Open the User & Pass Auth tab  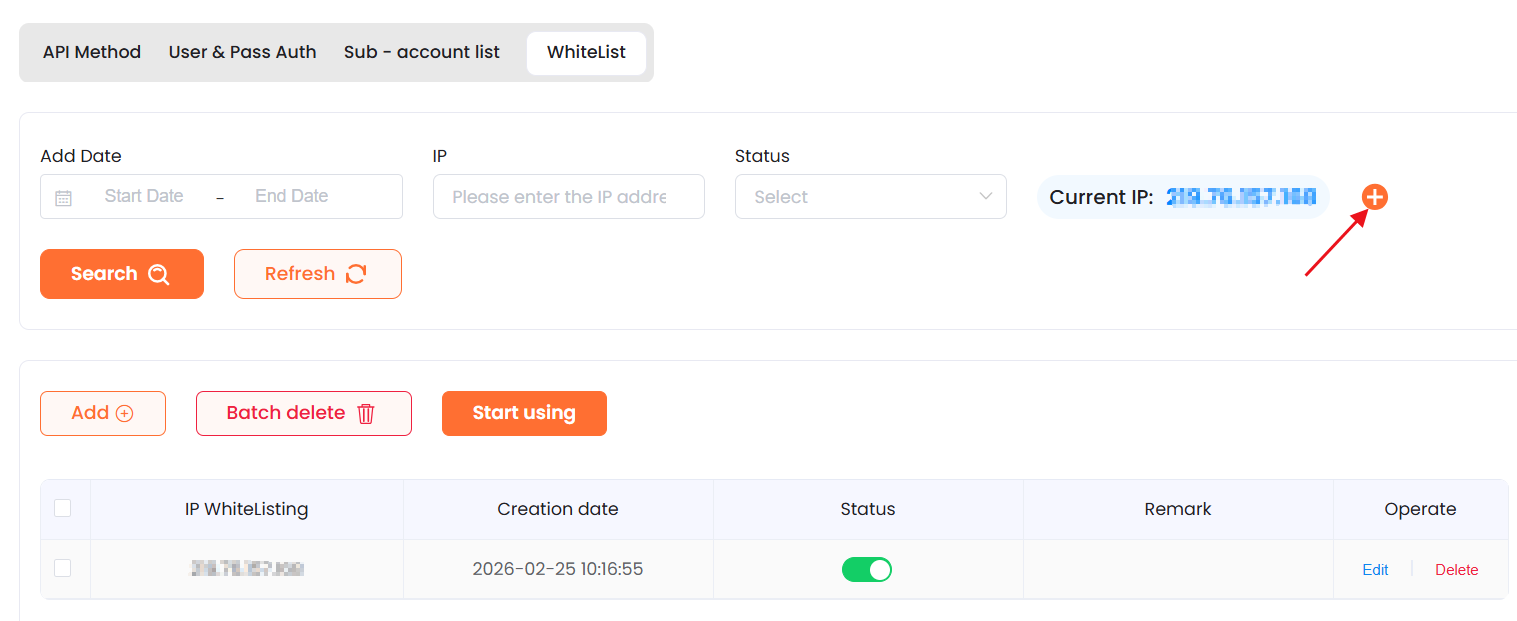[x=242, y=52]
